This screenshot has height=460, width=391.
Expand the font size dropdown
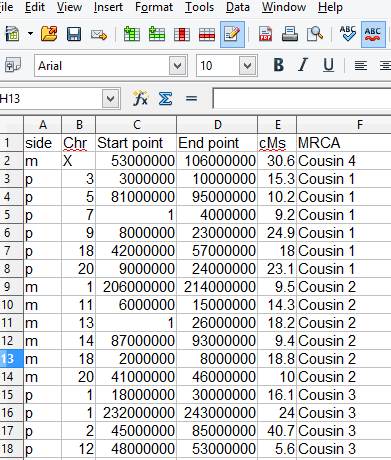(247, 66)
